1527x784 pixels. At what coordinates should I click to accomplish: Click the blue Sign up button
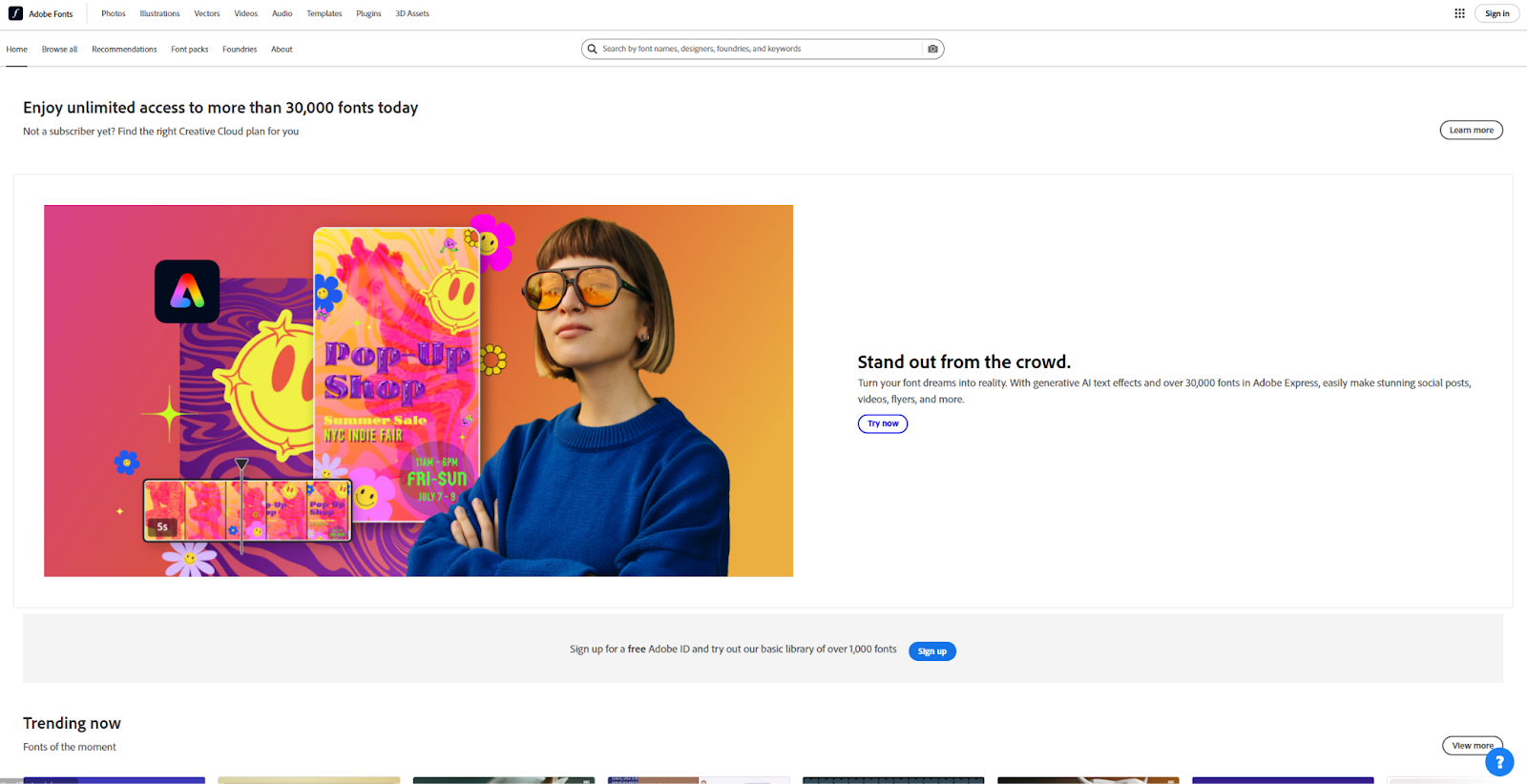(x=932, y=651)
